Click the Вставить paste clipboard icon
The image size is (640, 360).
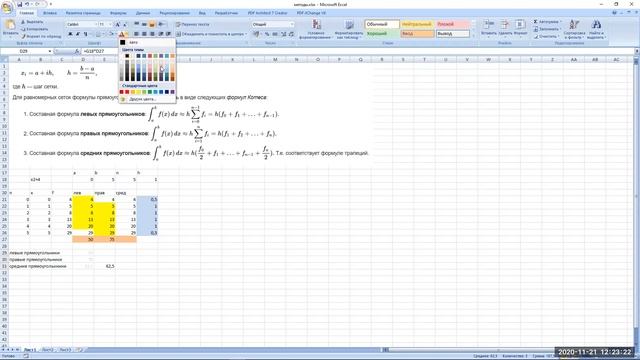click(10, 25)
